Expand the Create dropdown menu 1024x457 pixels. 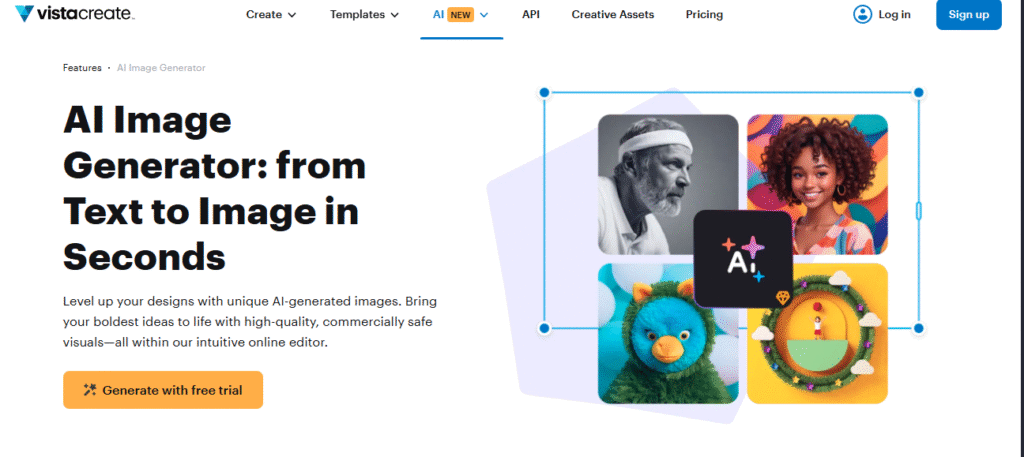point(271,14)
